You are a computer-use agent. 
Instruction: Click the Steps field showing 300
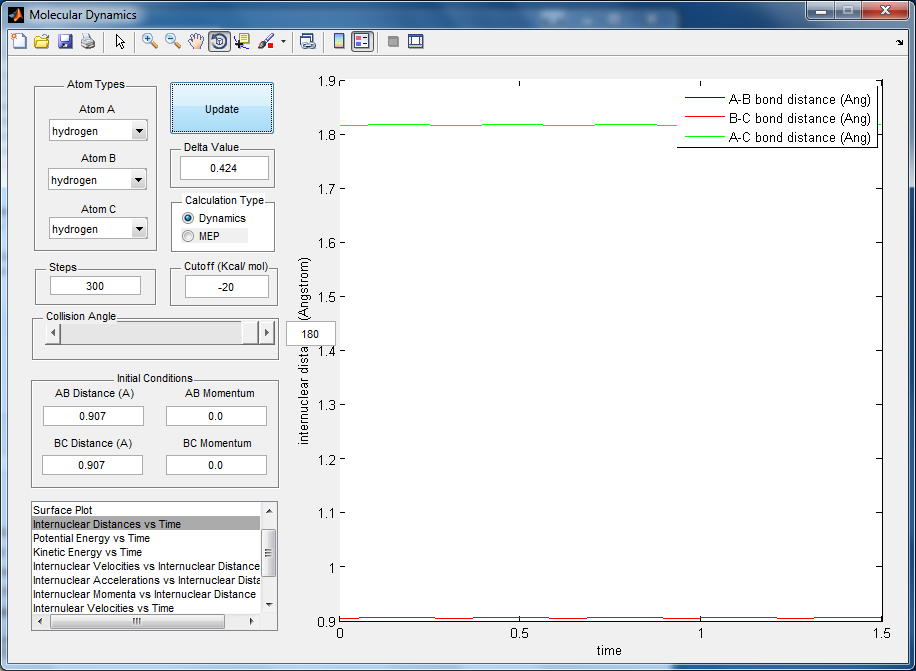pos(95,286)
